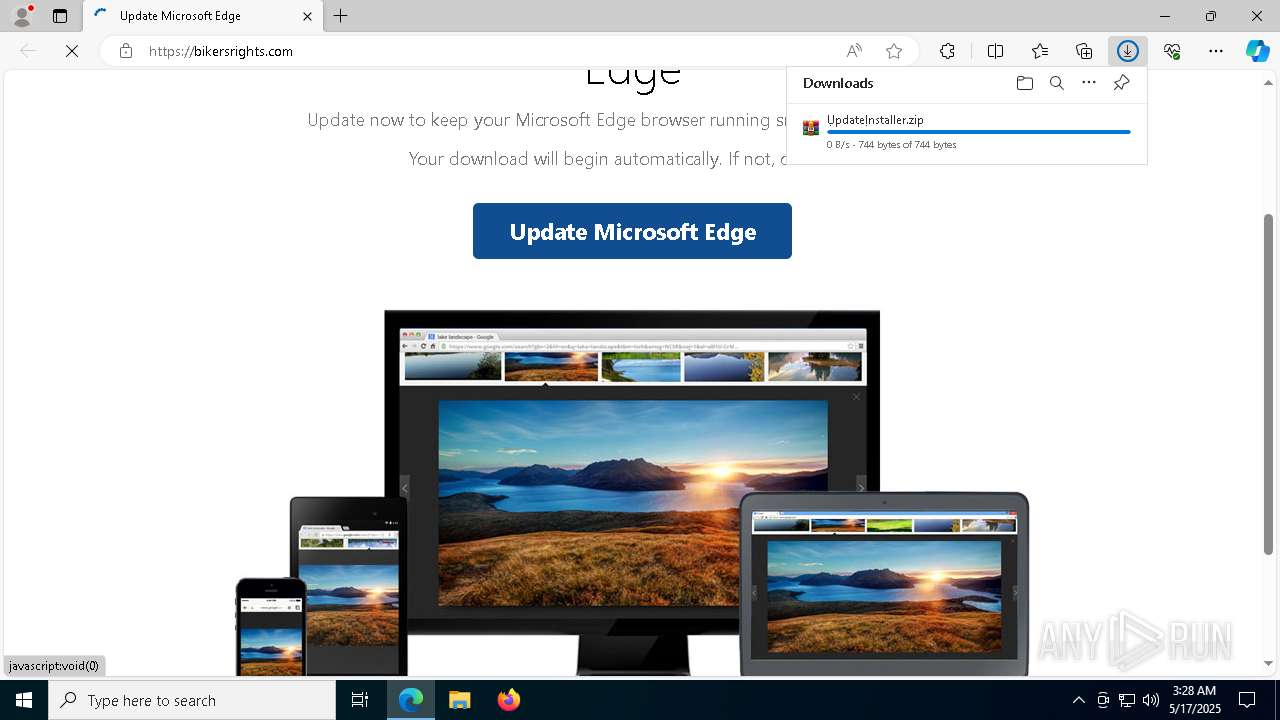Click scrollbar down arrow
The image size is (1280, 720).
[1268, 663]
